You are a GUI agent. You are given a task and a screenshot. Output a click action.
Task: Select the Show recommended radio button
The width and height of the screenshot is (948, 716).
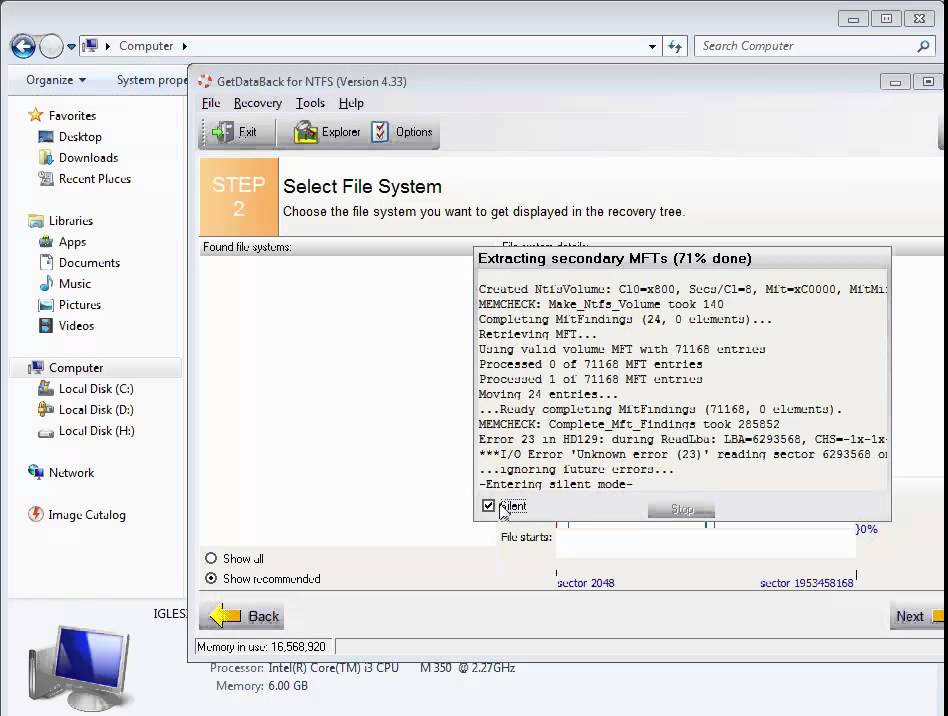click(211, 578)
